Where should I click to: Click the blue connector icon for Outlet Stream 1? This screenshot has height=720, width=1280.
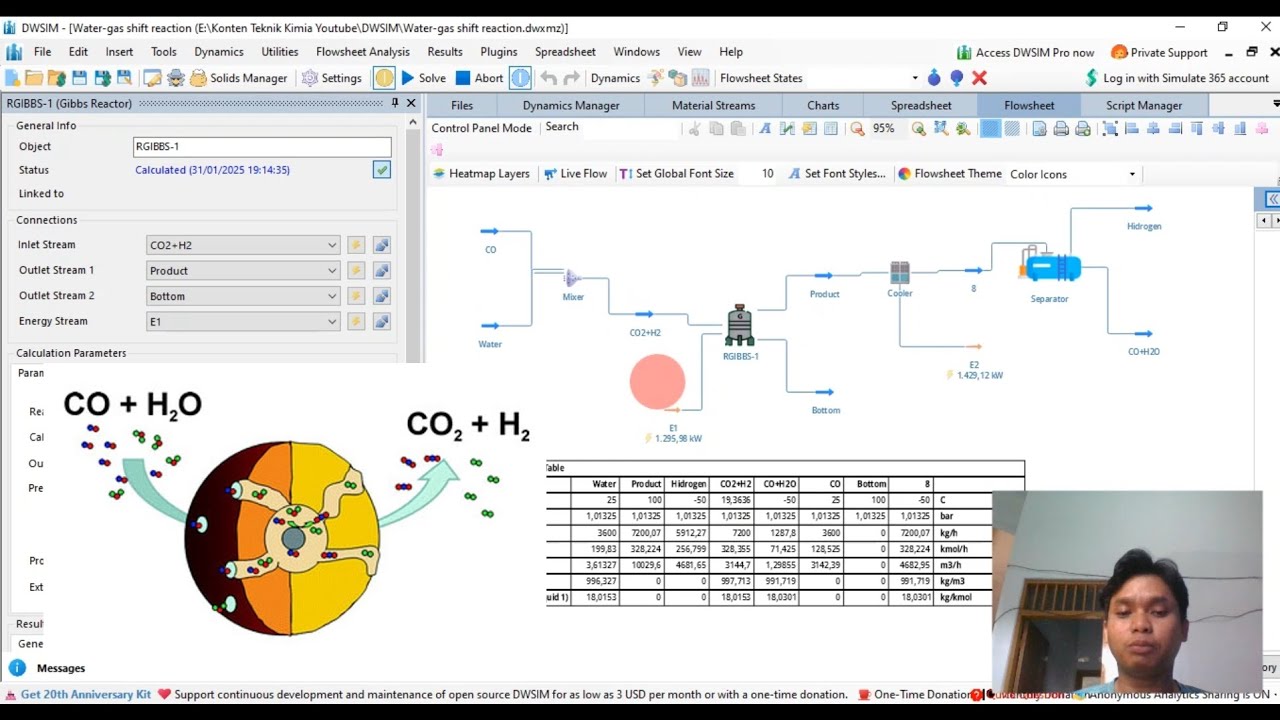[x=381, y=271]
